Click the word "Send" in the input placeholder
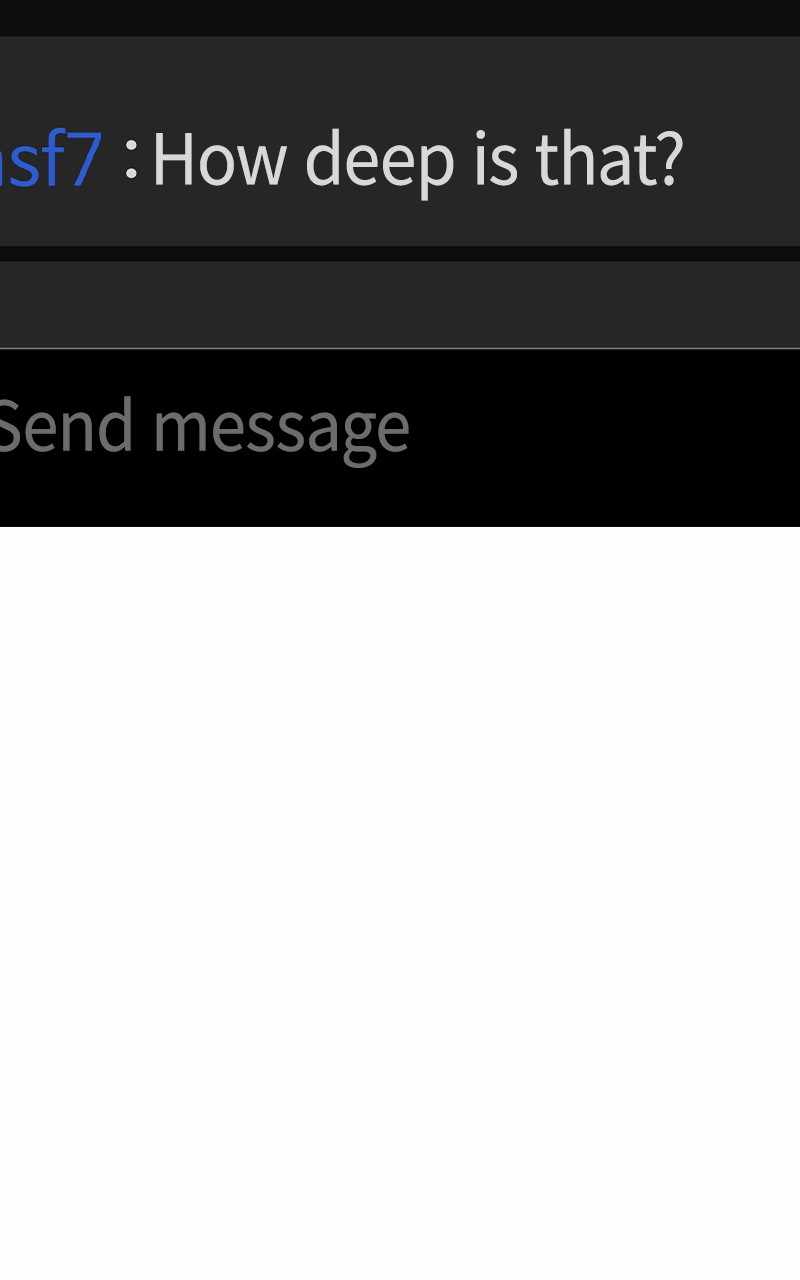This screenshot has width=800, height=1280. (66, 426)
